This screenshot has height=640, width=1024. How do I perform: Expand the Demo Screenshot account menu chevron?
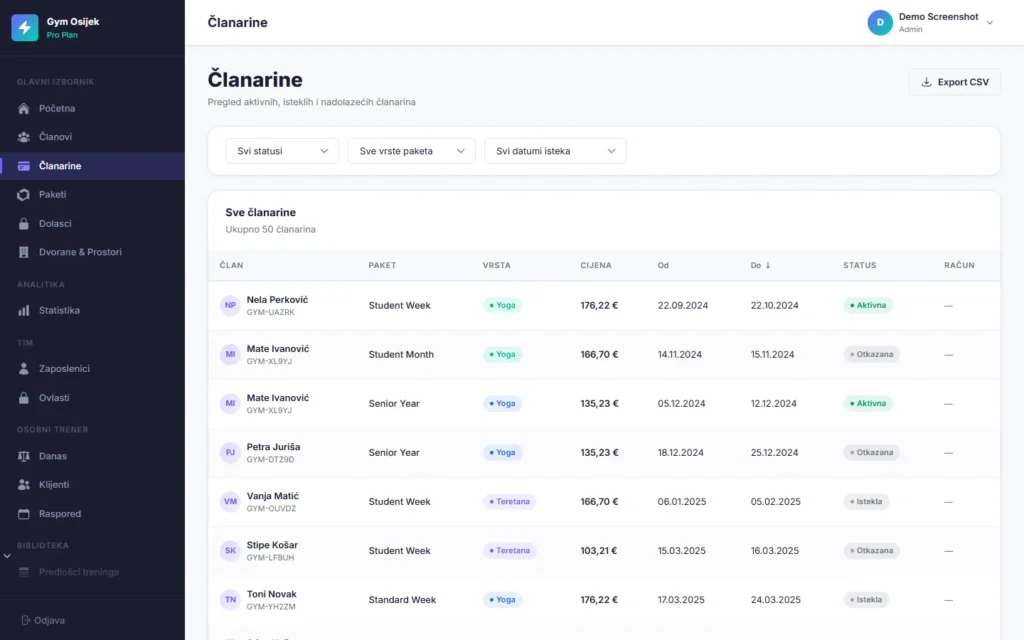point(990,23)
